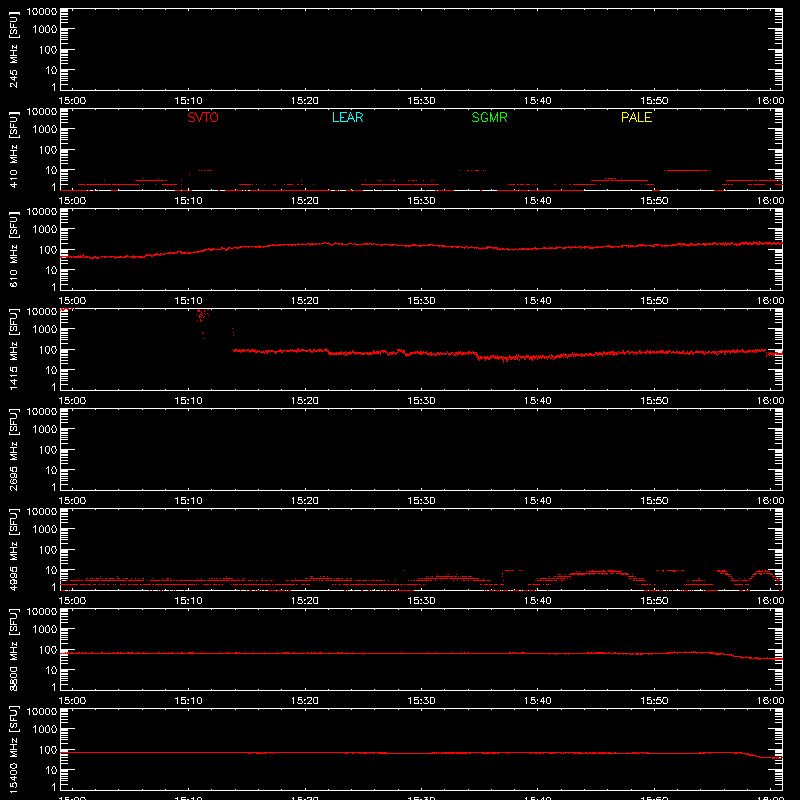Click the 1000 tick on the 15400 MHz axis

[45, 730]
